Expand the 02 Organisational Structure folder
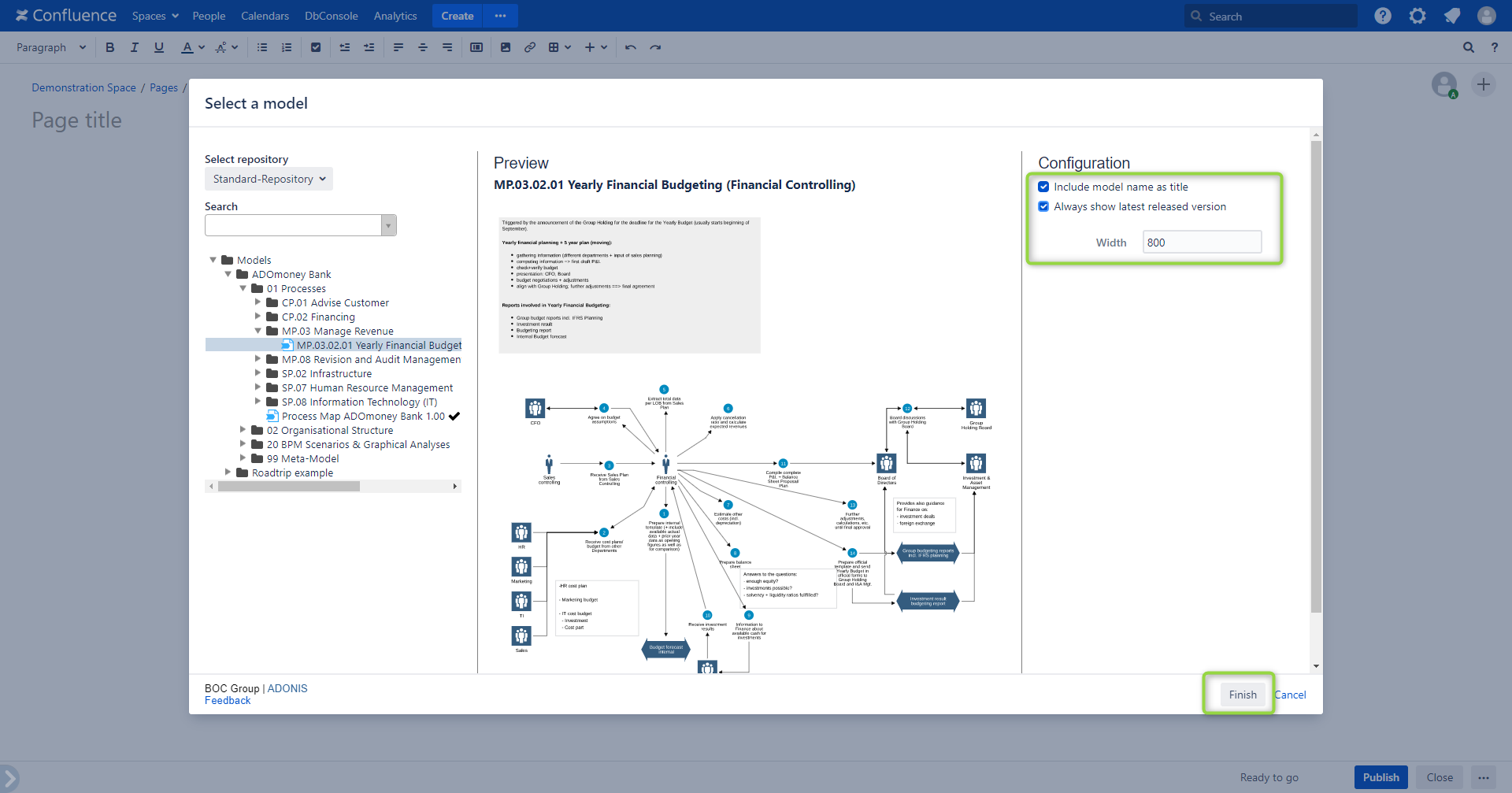The height and width of the screenshot is (793, 1512). (243, 430)
